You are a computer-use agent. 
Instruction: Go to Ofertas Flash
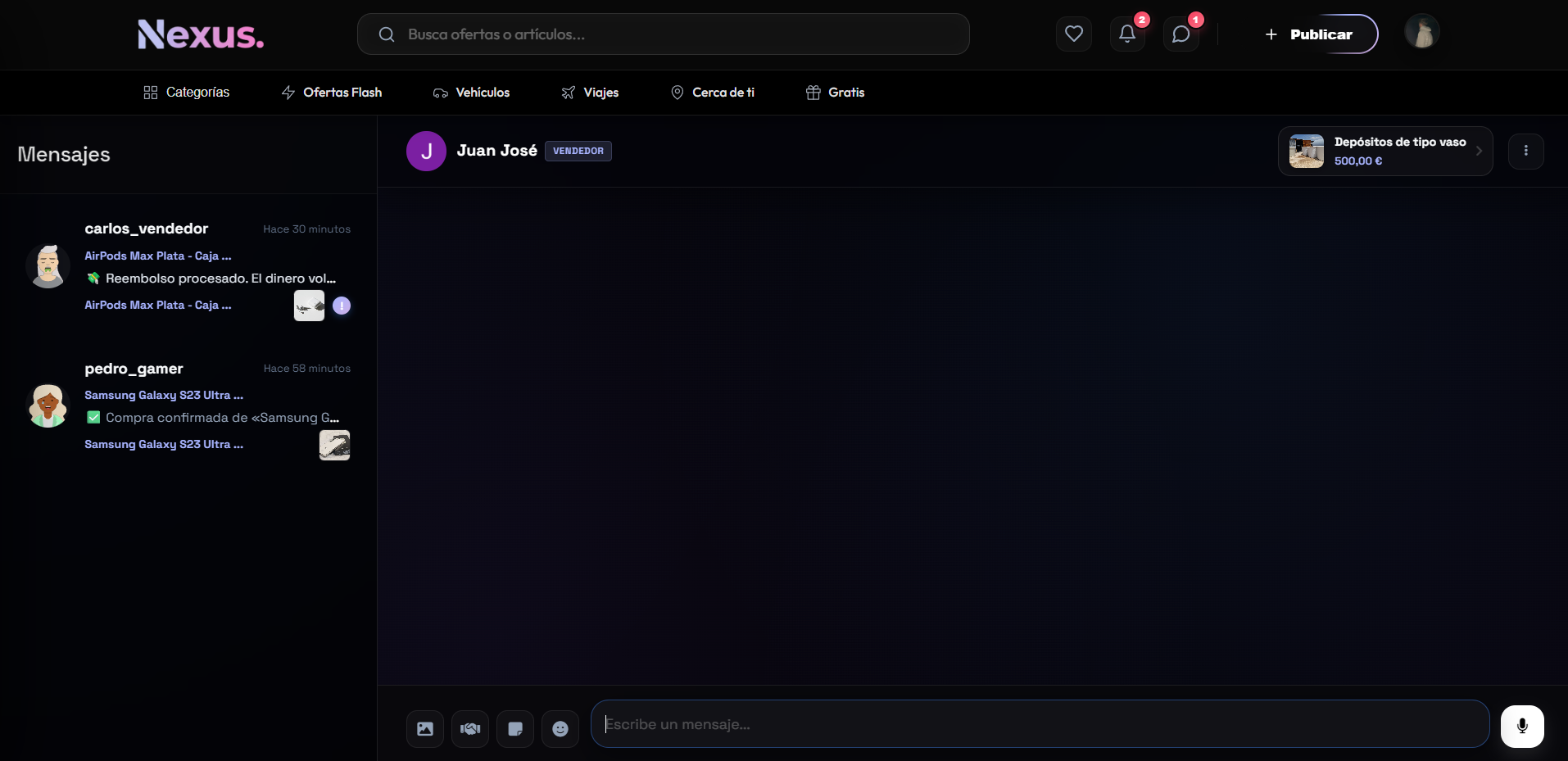tap(331, 93)
